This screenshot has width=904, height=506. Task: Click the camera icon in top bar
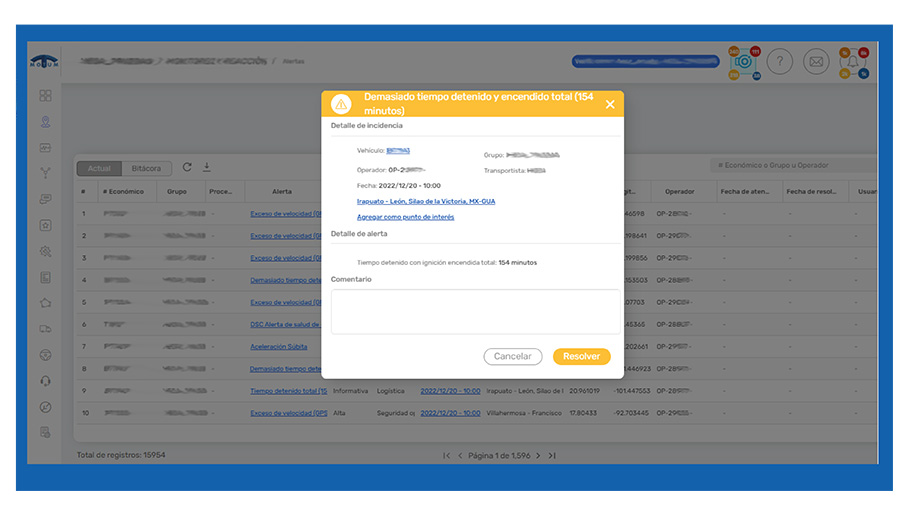coord(744,61)
